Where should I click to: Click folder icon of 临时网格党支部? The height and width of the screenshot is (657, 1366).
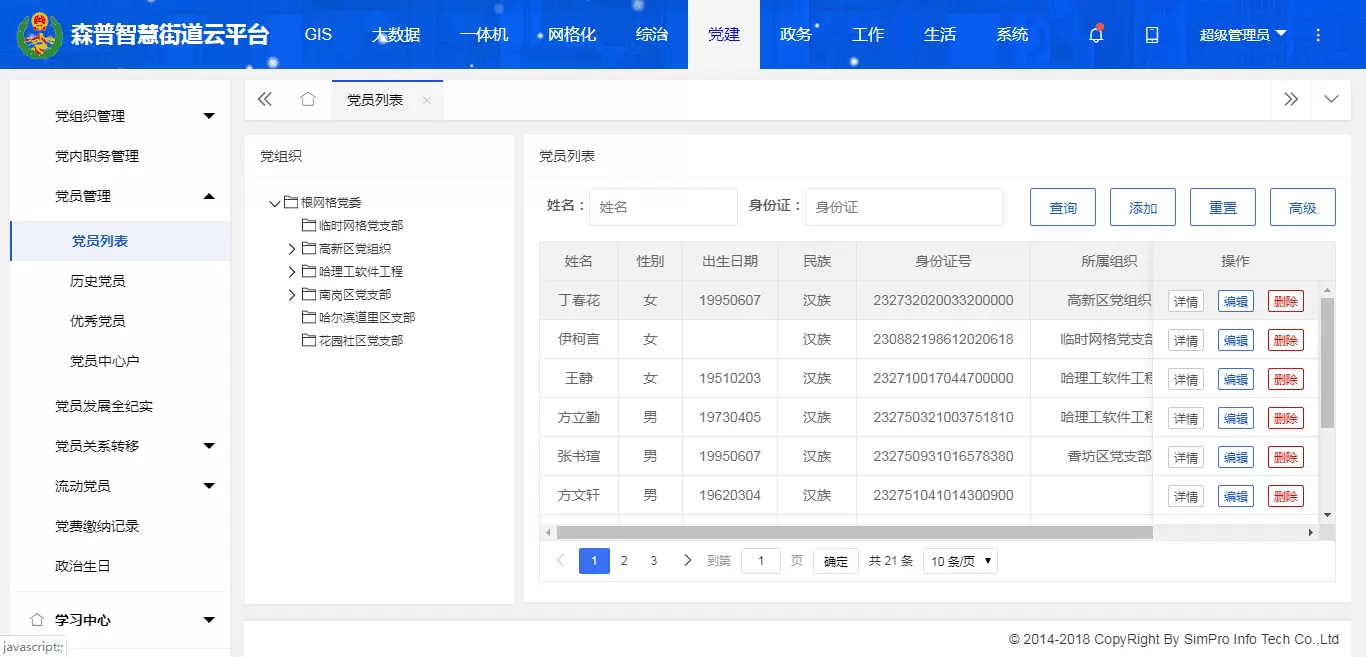point(309,225)
